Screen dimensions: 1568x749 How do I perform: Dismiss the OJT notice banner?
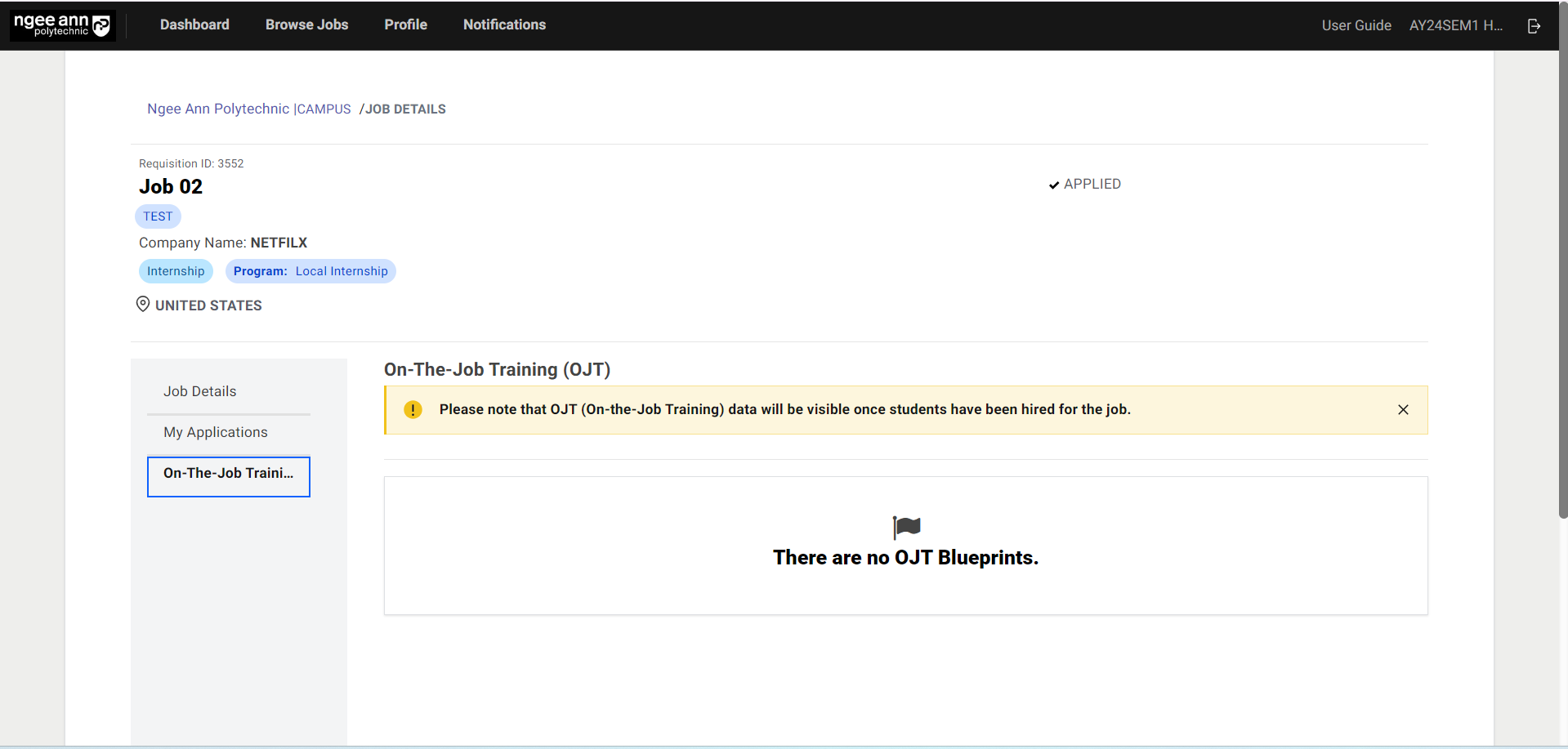tap(1403, 410)
